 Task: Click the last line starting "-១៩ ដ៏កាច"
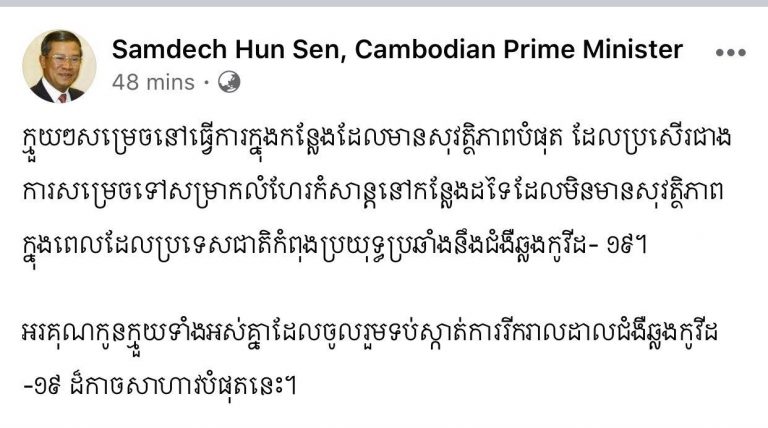[159, 387]
